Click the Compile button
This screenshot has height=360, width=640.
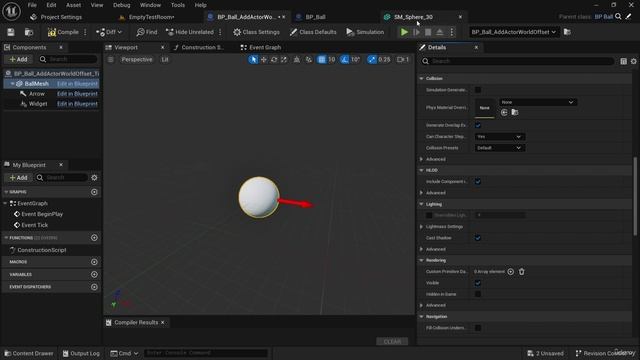point(63,32)
